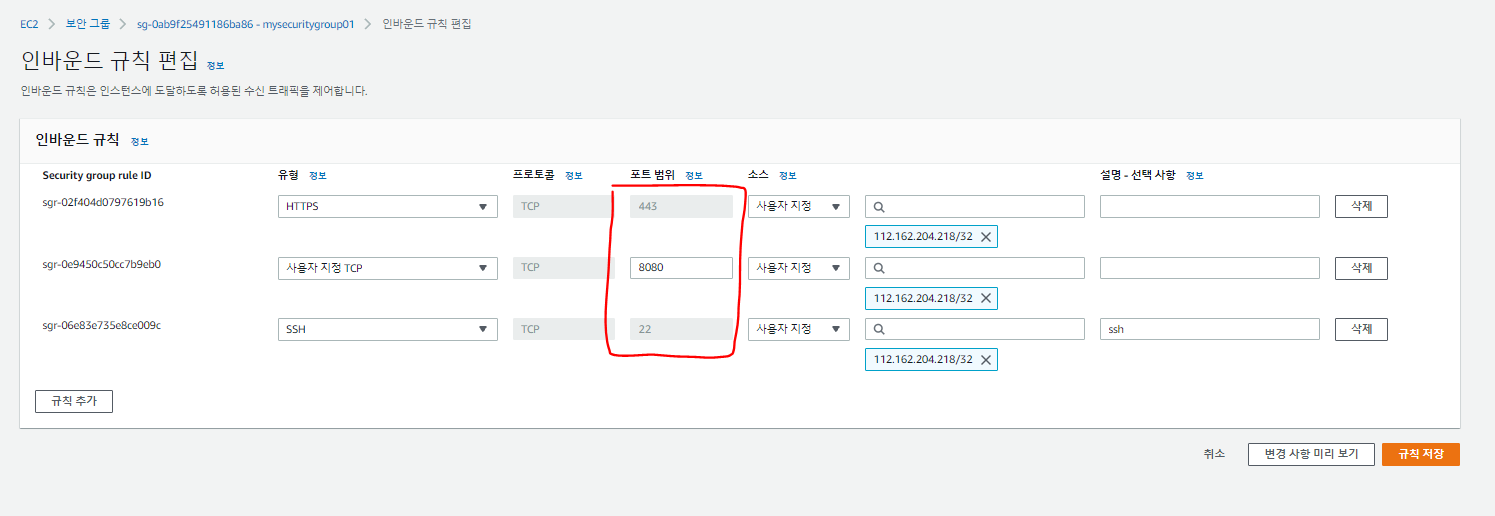This screenshot has height=516, width=1495.
Task: Remove the CIDR tag in the 8080 rule
Action: click(x=985, y=298)
